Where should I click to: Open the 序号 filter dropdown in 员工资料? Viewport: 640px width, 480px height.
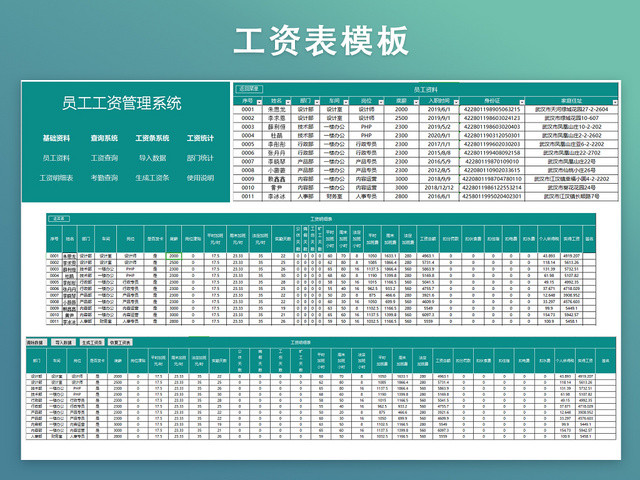coord(259,102)
